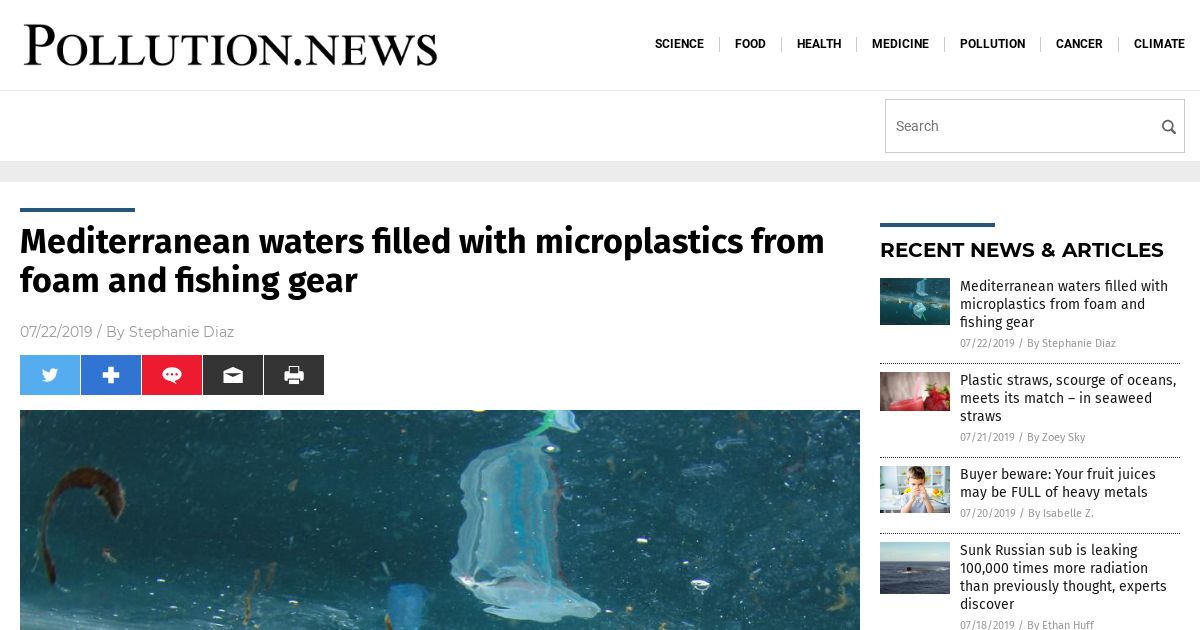Navigate to the POLLUTION category
The height and width of the screenshot is (630, 1200).
pos(992,44)
